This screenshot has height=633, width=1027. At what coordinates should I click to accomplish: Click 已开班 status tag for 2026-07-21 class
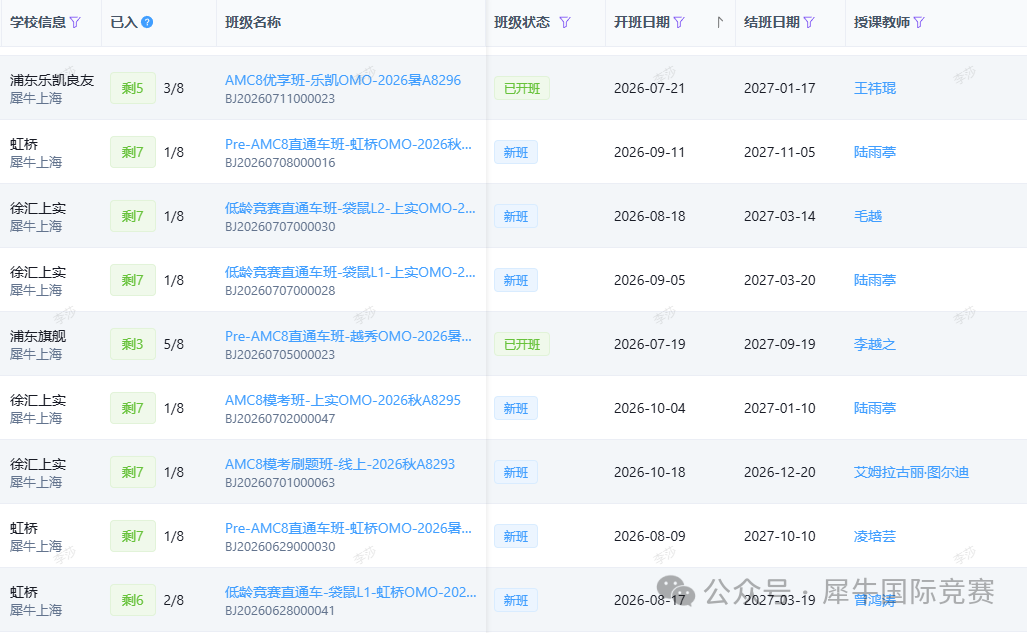(522, 88)
